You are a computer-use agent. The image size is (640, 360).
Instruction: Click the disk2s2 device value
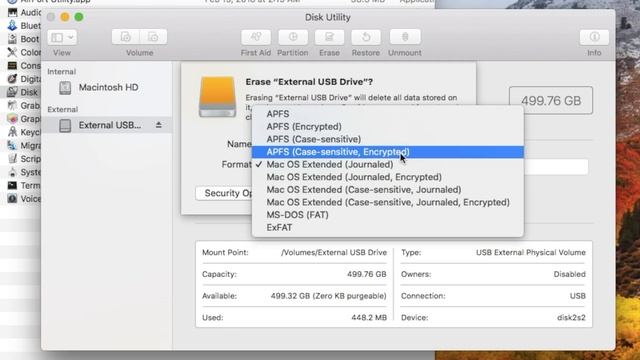571,318
